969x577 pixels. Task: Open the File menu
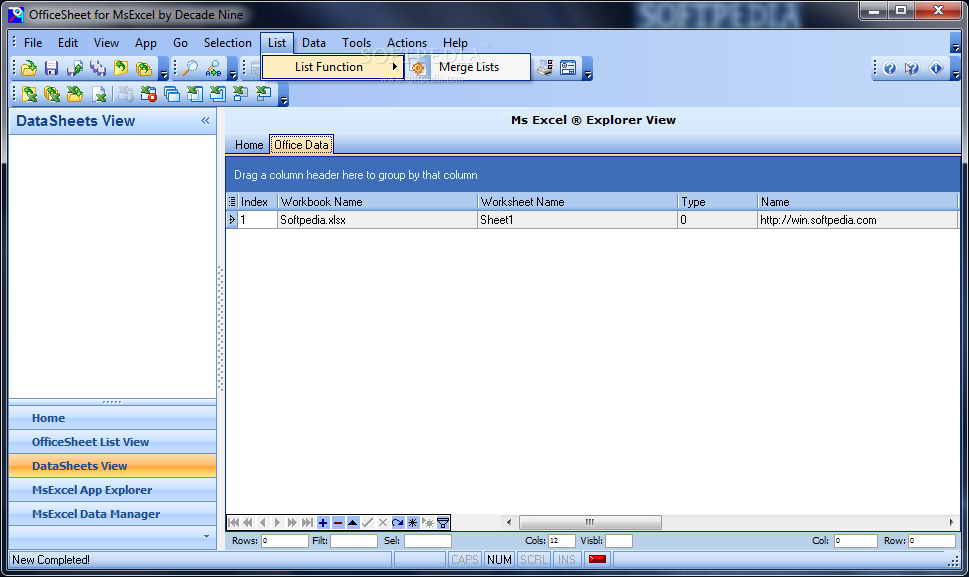pos(33,43)
